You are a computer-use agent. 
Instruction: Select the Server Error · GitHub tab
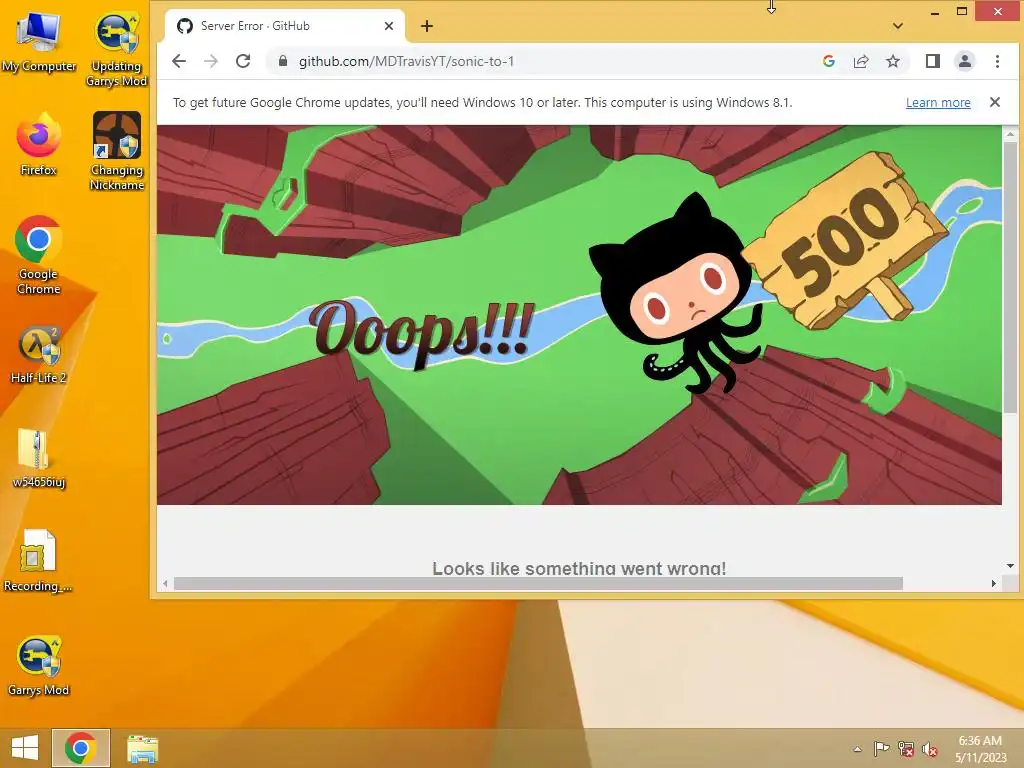285,26
